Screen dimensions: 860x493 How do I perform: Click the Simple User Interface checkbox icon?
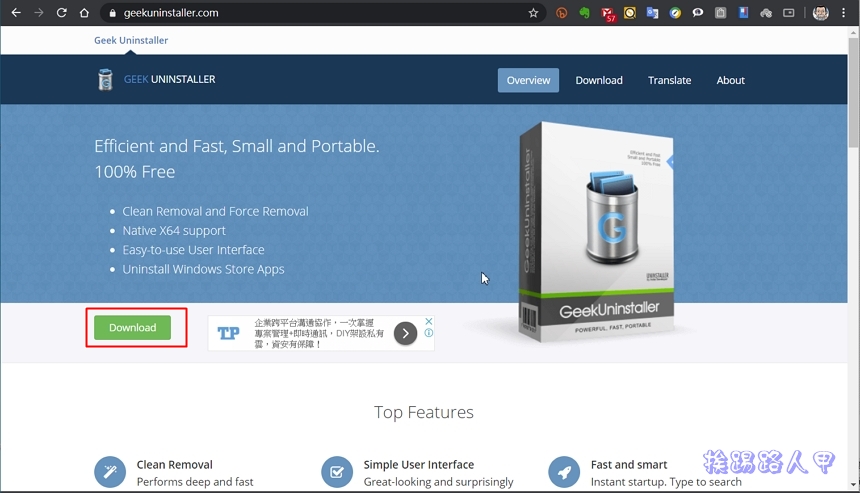337,472
